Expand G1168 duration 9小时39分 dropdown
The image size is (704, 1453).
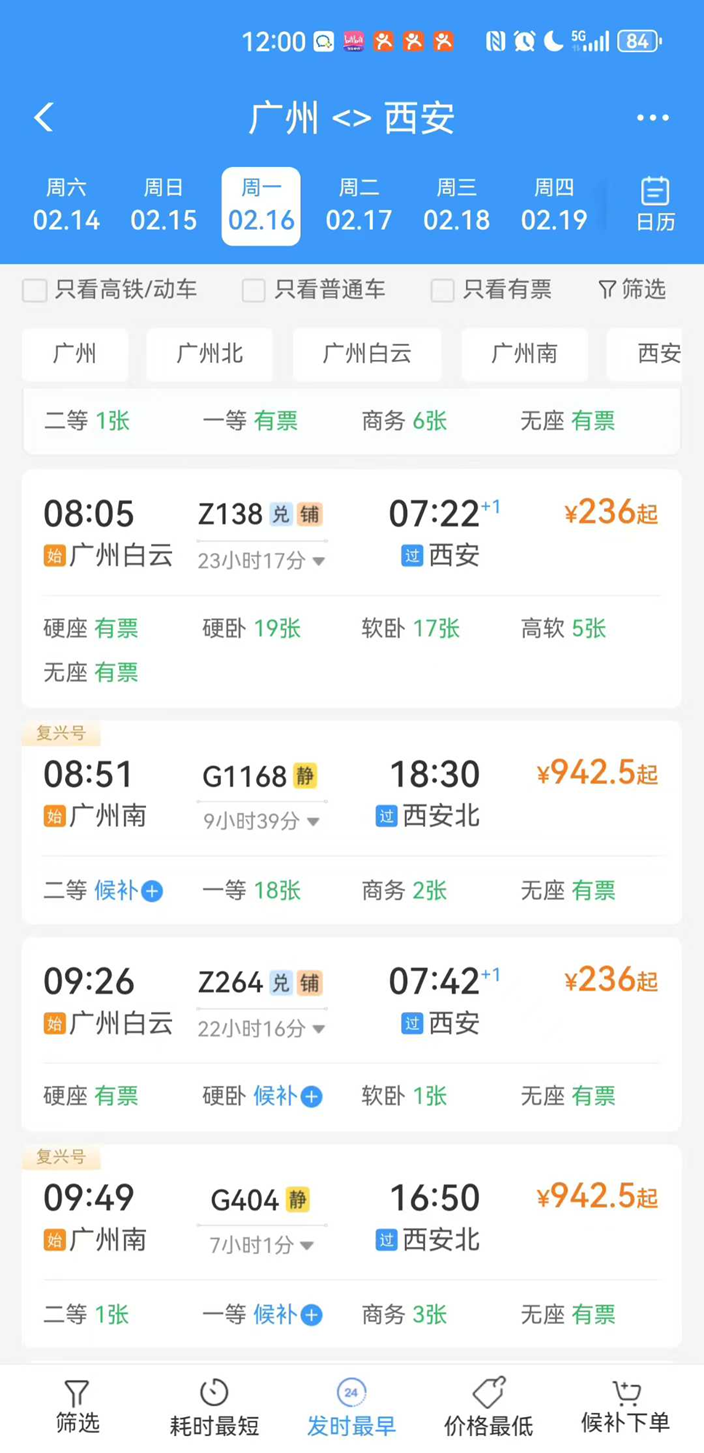313,822
